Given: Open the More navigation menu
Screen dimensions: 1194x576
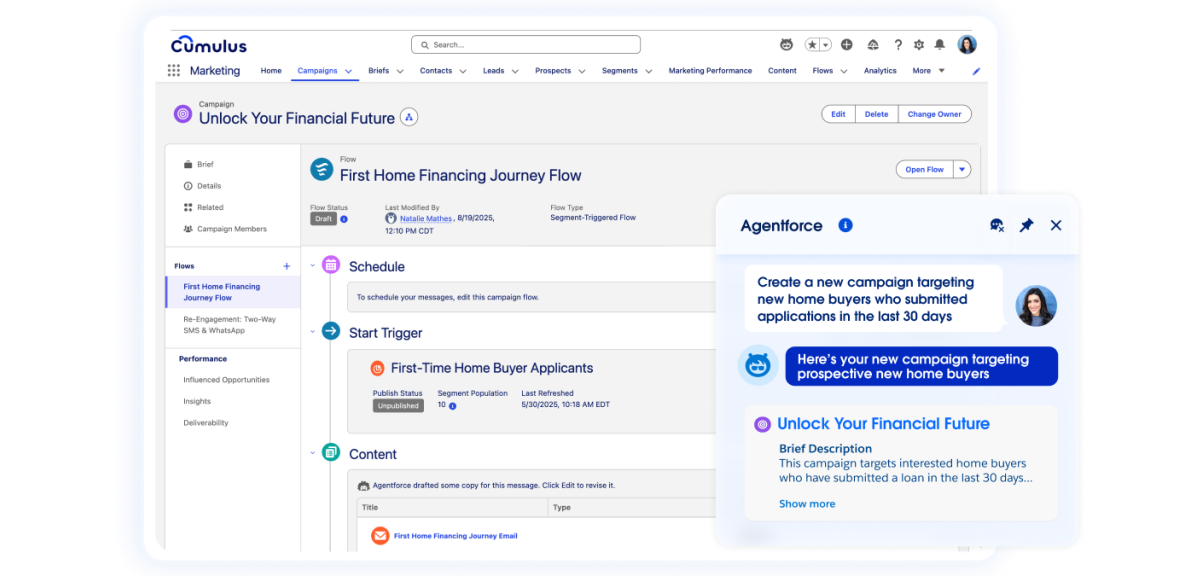Looking at the screenshot, I should (x=929, y=71).
